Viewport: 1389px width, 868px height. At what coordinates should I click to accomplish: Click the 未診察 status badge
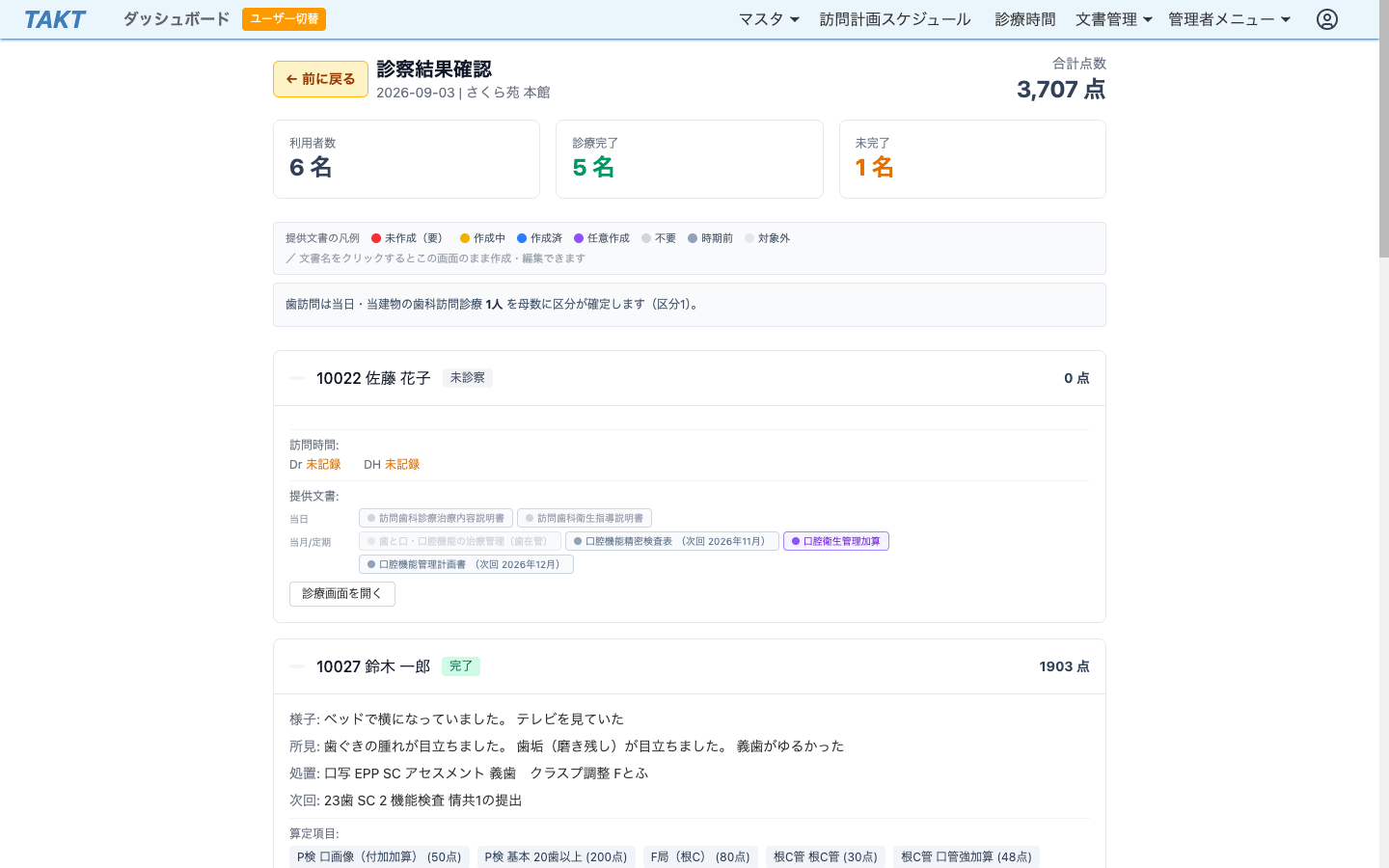point(468,378)
